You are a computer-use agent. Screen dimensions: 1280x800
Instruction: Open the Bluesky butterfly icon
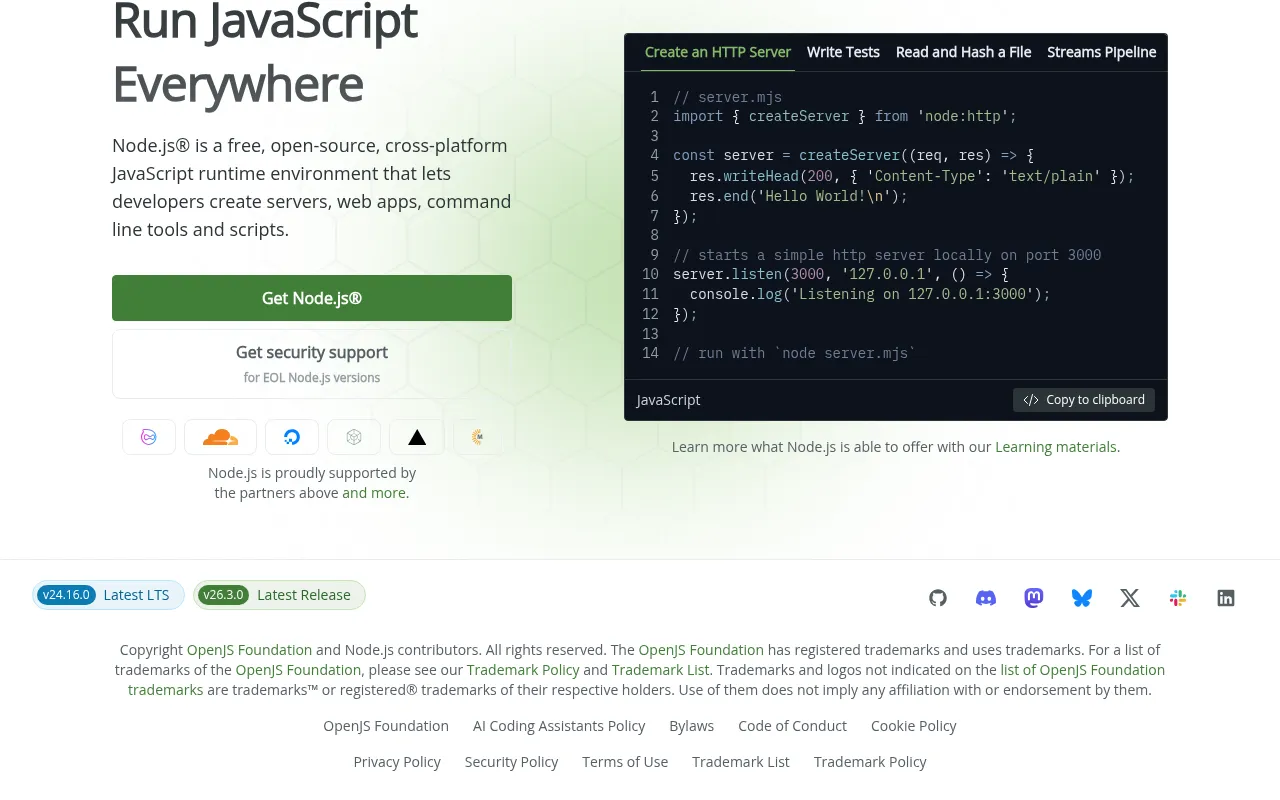click(1082, 598)
